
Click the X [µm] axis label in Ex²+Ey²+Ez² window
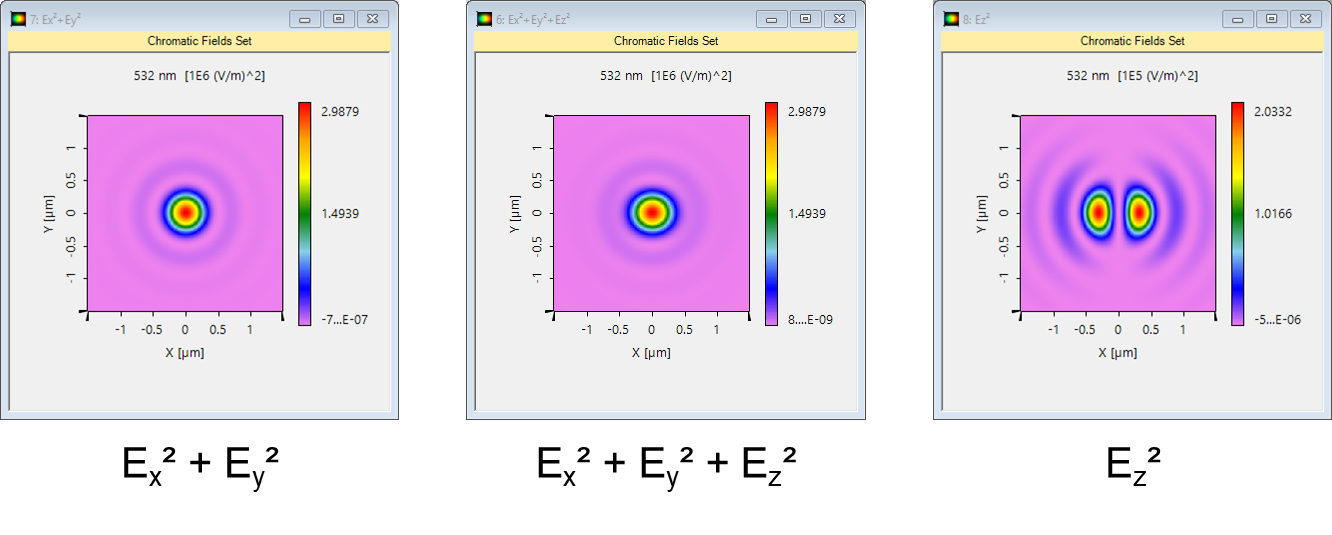[x=652, y=352]
